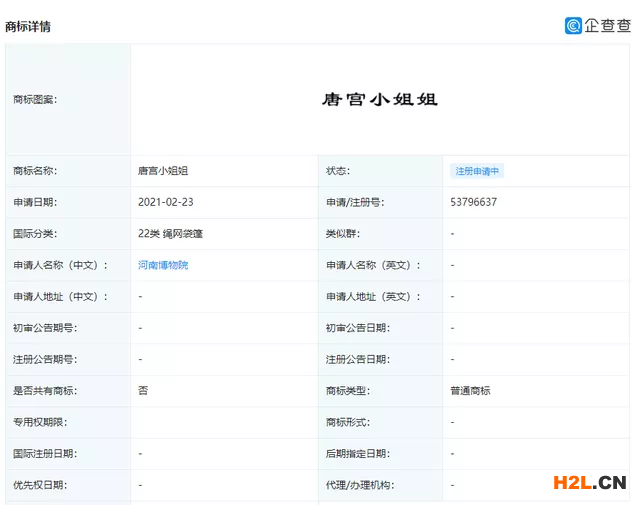Click the 初审公告日期 label
Image resolution: width=640 pixels, height=505 pixels.
[358, 328]
